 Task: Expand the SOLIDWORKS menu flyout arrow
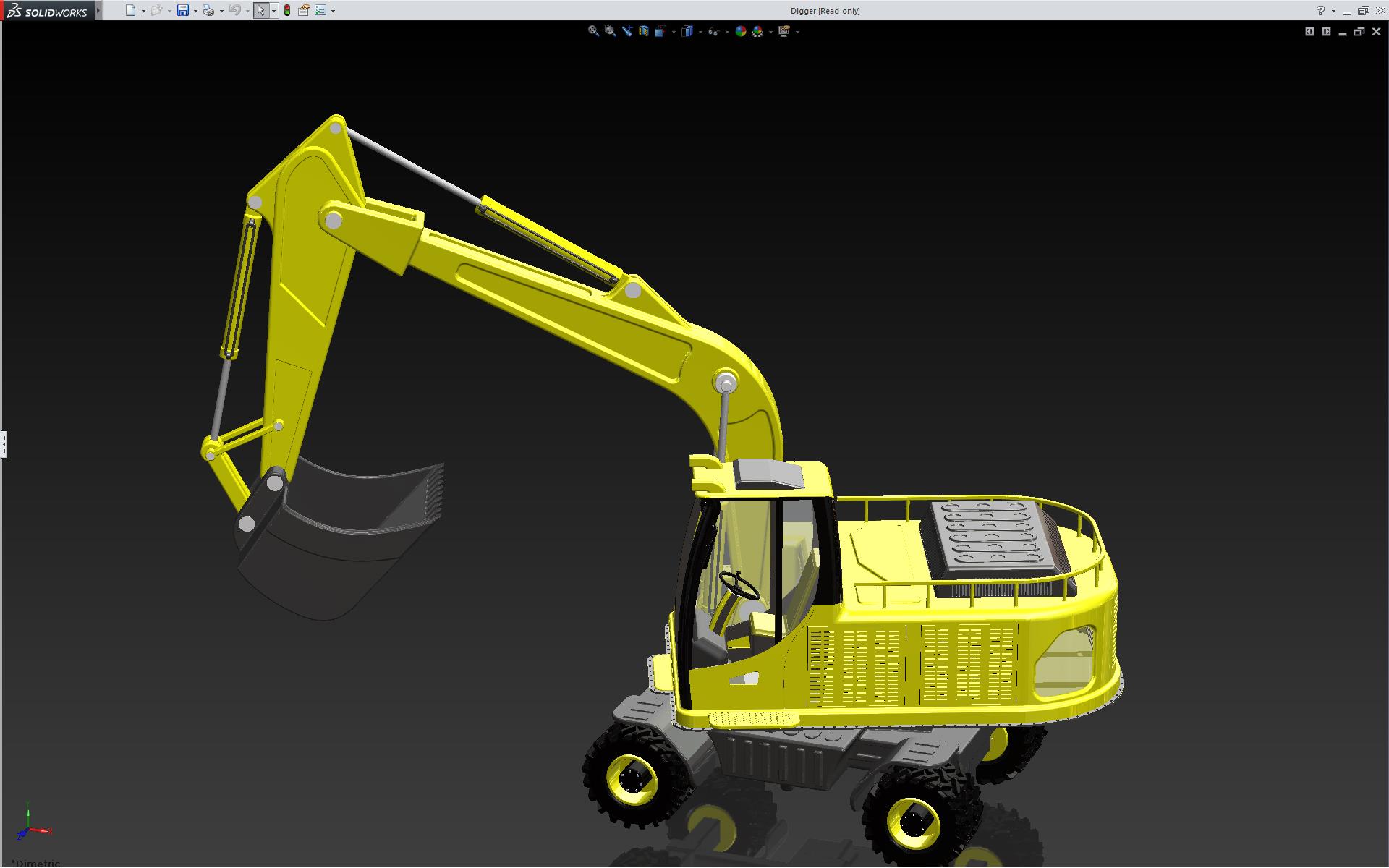pos(98,10)
